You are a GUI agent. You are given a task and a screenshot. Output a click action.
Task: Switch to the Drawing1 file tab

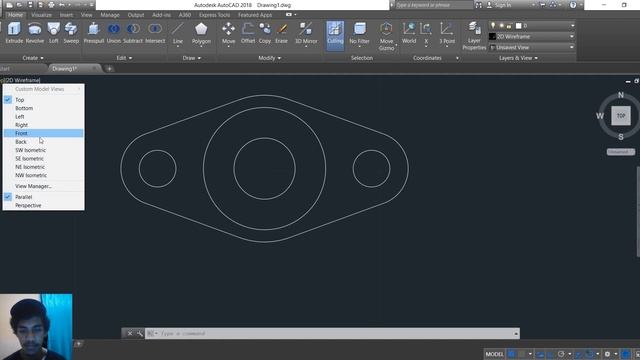coord(65,69)
